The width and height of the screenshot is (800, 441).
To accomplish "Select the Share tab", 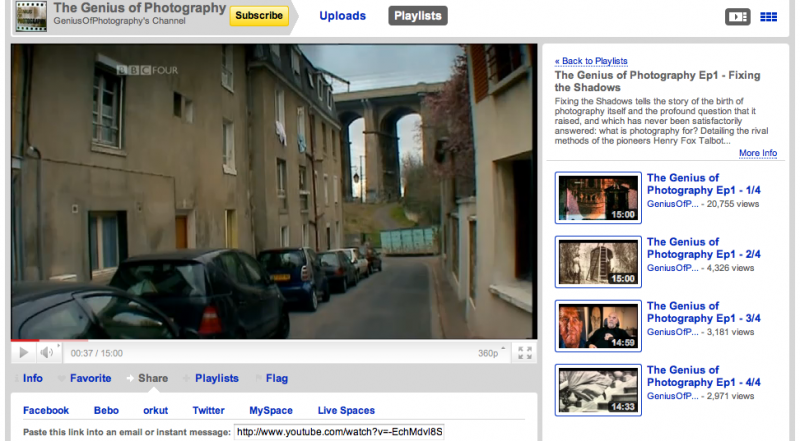I will (153, 378).
